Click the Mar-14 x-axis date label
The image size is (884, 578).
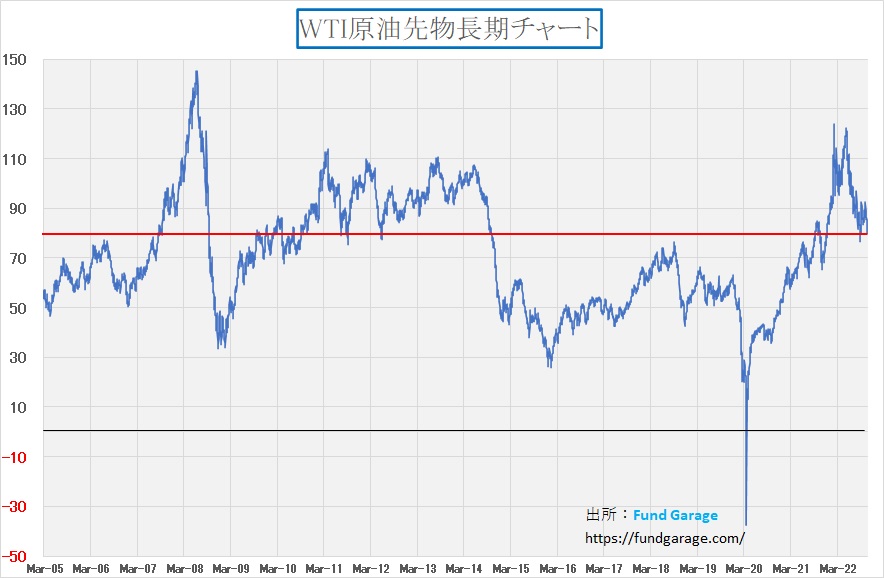tap(464, 569)
